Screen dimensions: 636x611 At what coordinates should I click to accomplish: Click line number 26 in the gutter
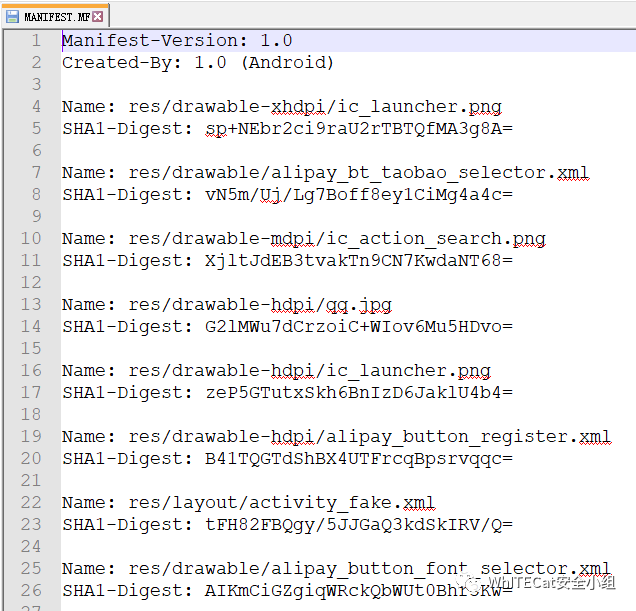click(x=31, y=591)
